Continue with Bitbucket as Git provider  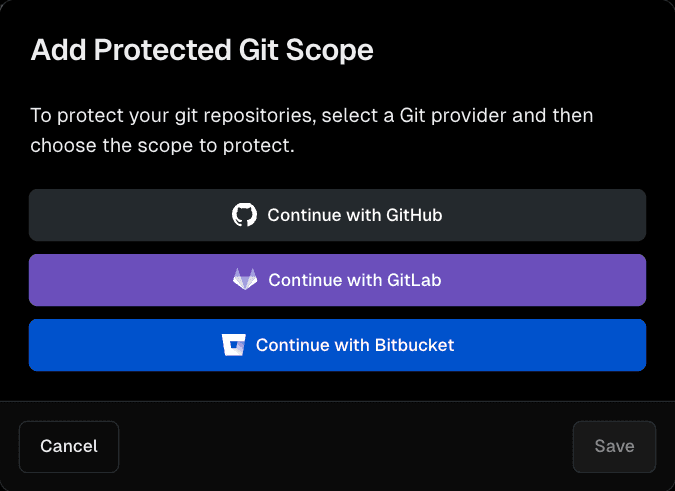click(x=337, y=345)
